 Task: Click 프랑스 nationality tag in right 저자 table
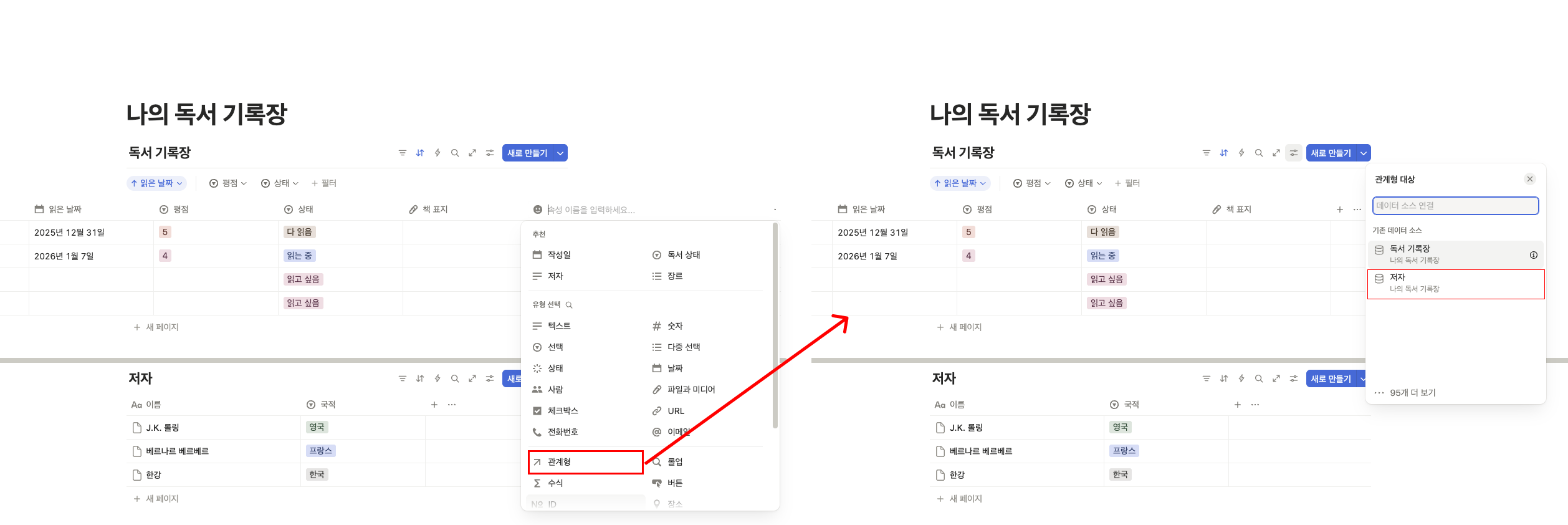point(1124,451)
